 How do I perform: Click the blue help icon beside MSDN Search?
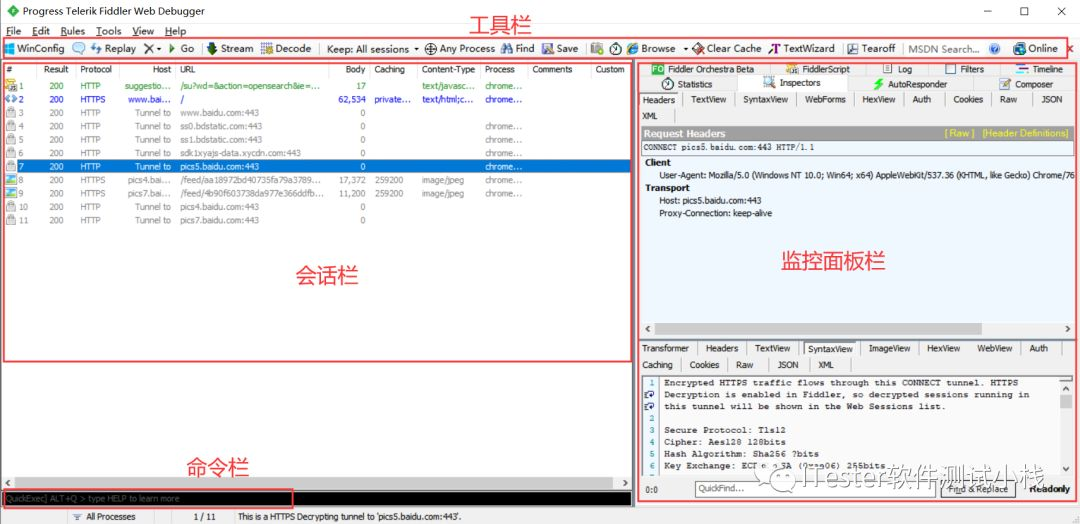[994, 49]
